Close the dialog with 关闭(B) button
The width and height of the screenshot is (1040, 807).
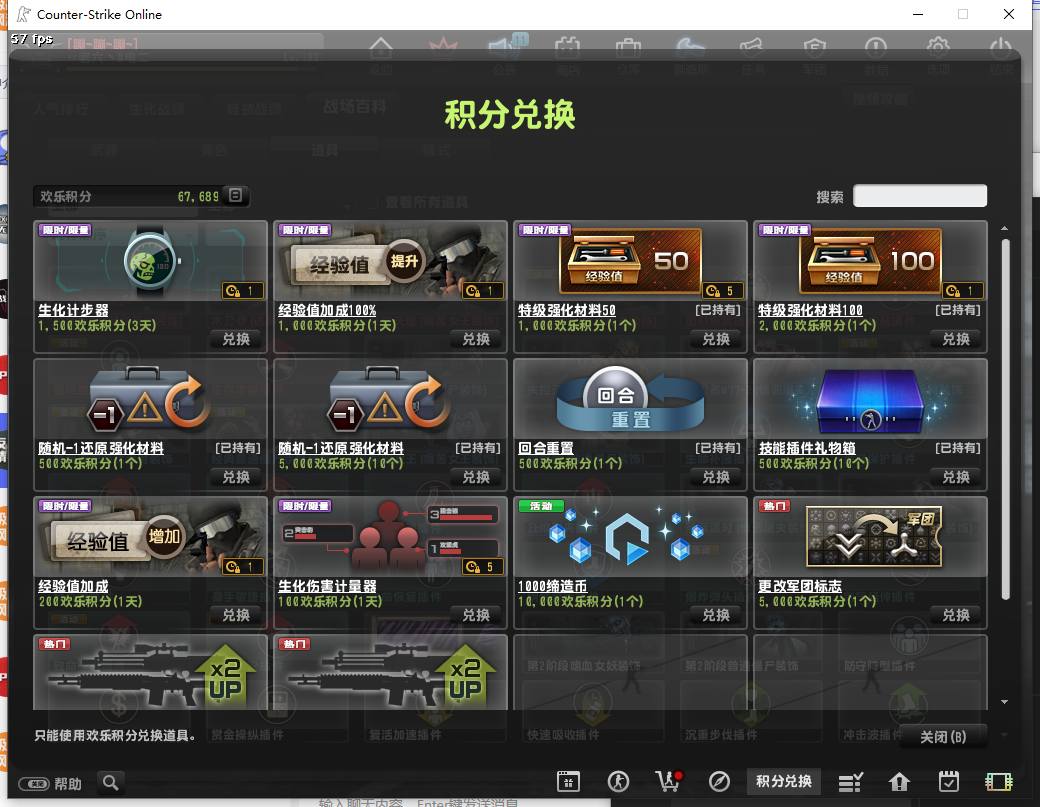942,737
